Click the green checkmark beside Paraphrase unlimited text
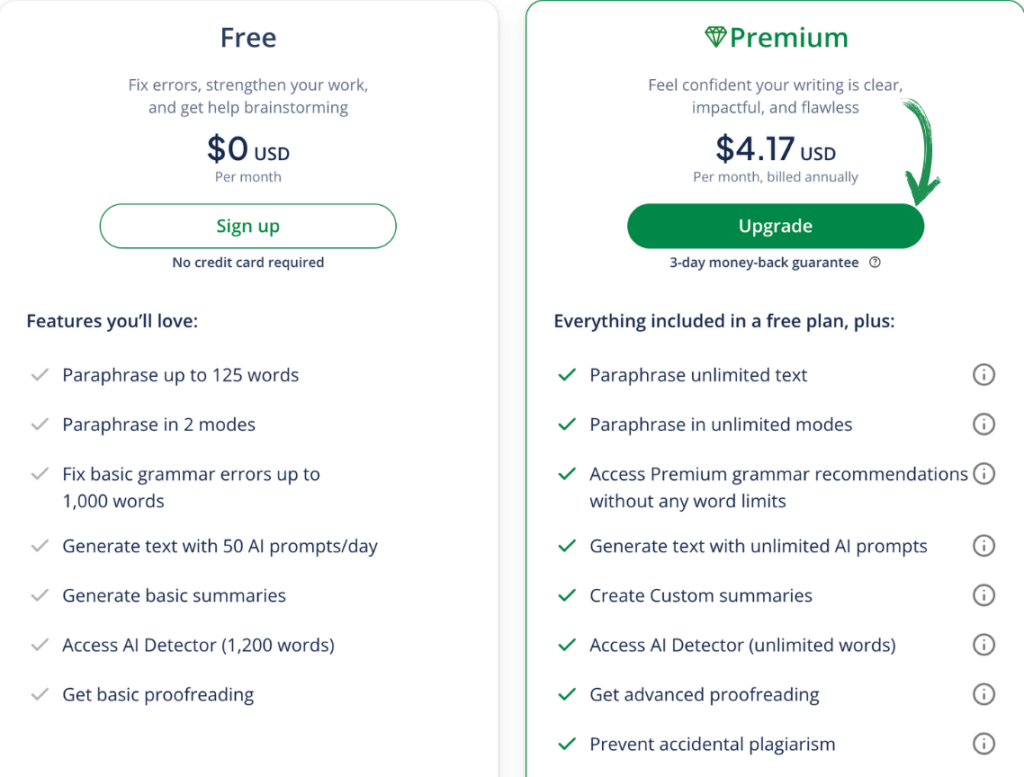Viewport: 1024px width, 777px height. coord(567,375)
